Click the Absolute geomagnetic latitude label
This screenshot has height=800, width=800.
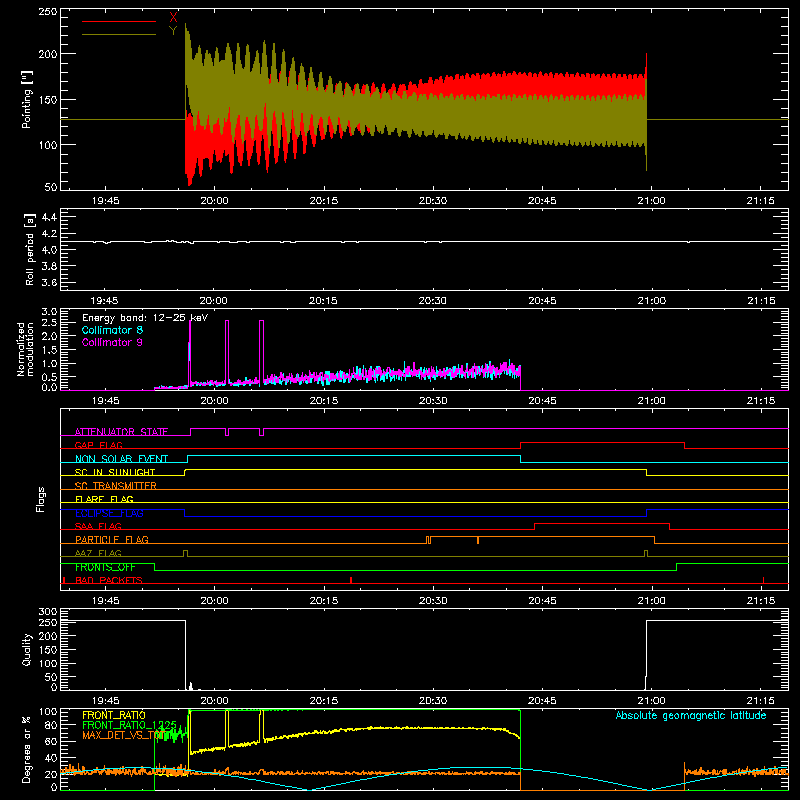click(x=691, y=715)
